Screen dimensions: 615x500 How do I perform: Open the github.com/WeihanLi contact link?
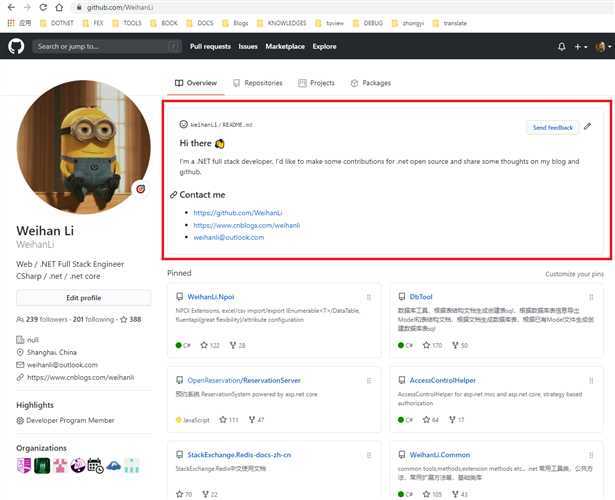click(x=238, y=213)
